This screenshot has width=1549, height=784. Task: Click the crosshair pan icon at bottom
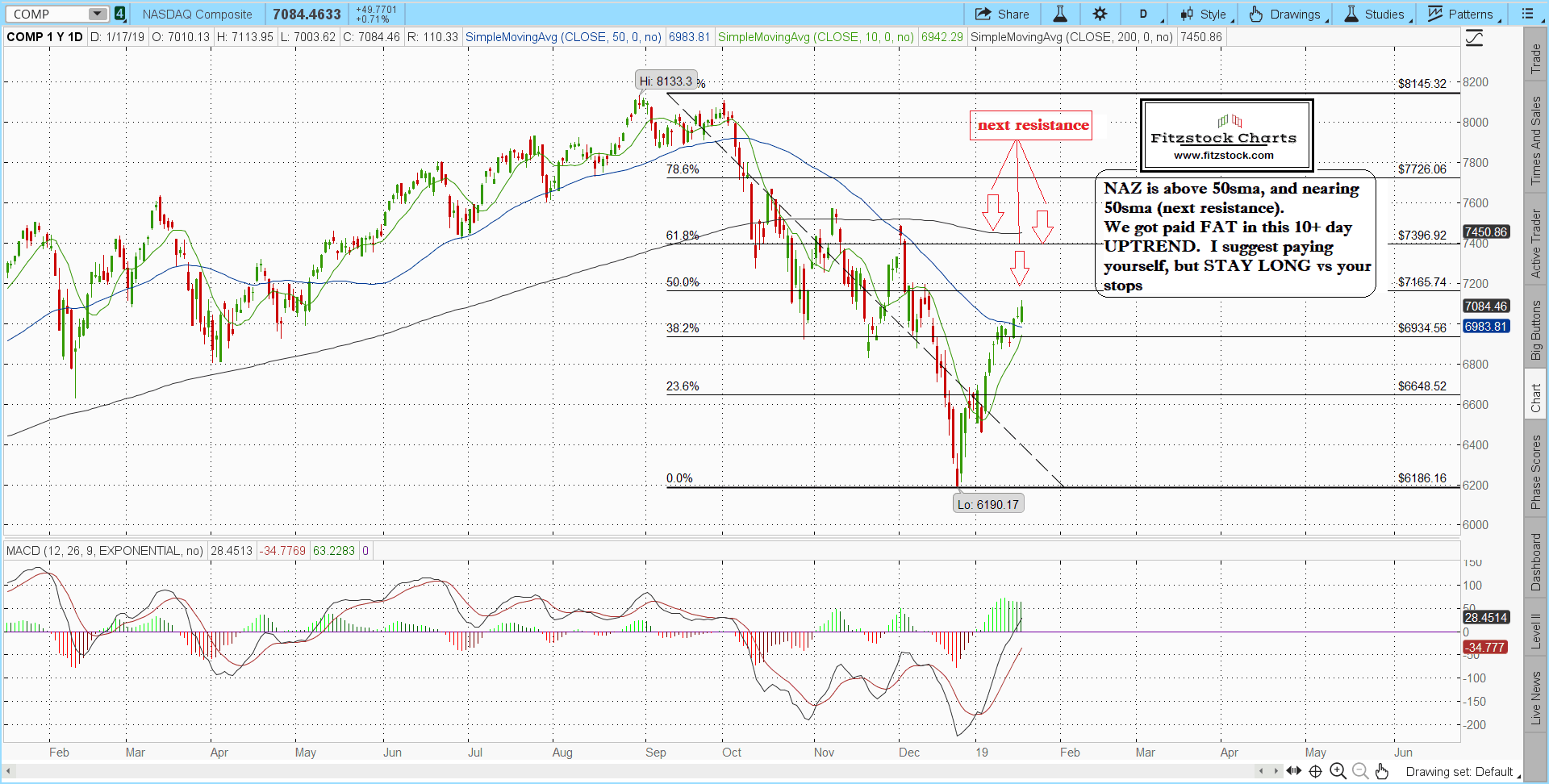[1315, 771]
